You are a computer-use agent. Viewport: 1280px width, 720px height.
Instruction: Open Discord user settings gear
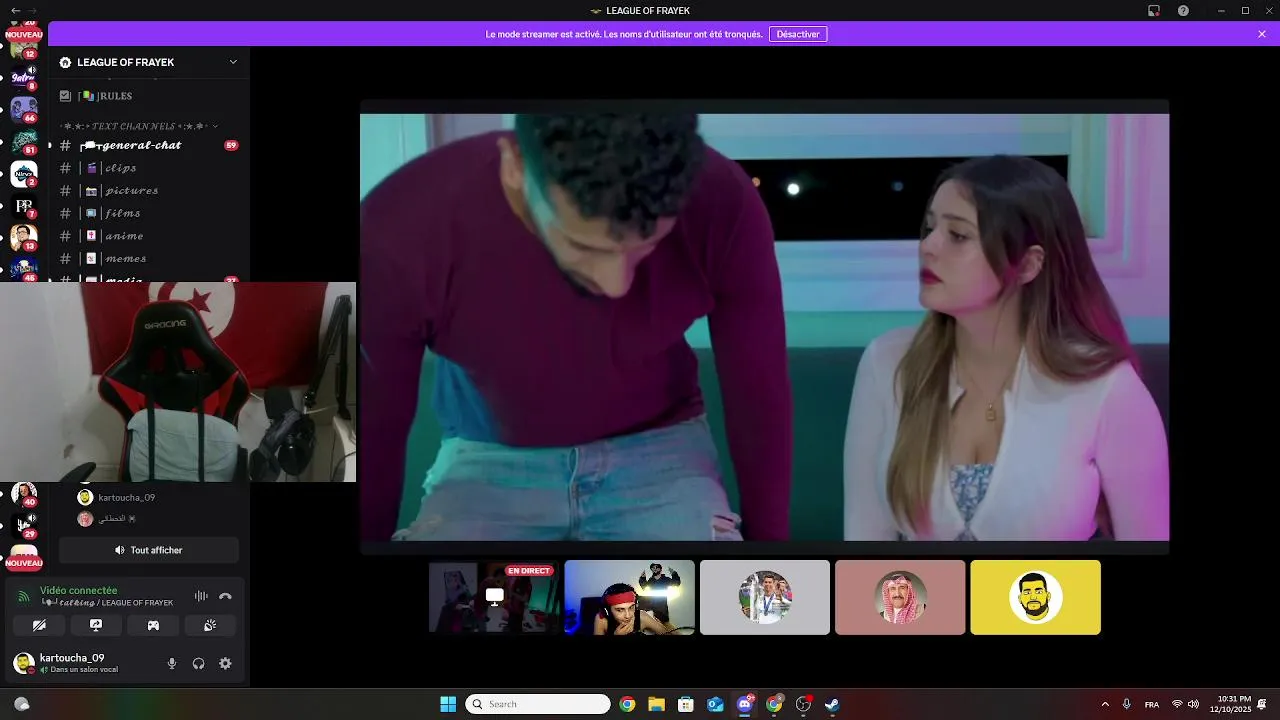click(x=225, y=663)
